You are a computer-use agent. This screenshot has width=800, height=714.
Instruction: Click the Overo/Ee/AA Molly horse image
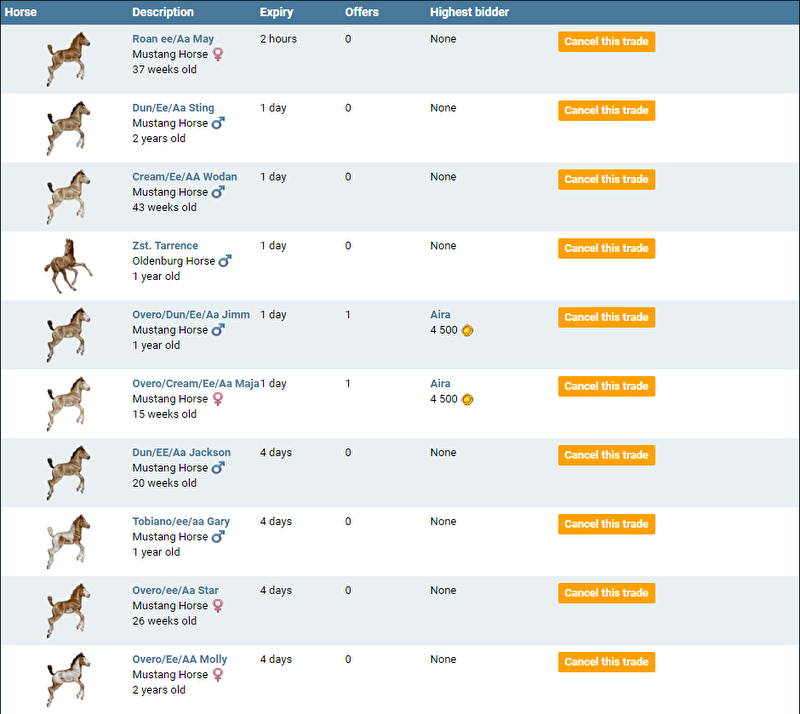[x=68, y=680]
